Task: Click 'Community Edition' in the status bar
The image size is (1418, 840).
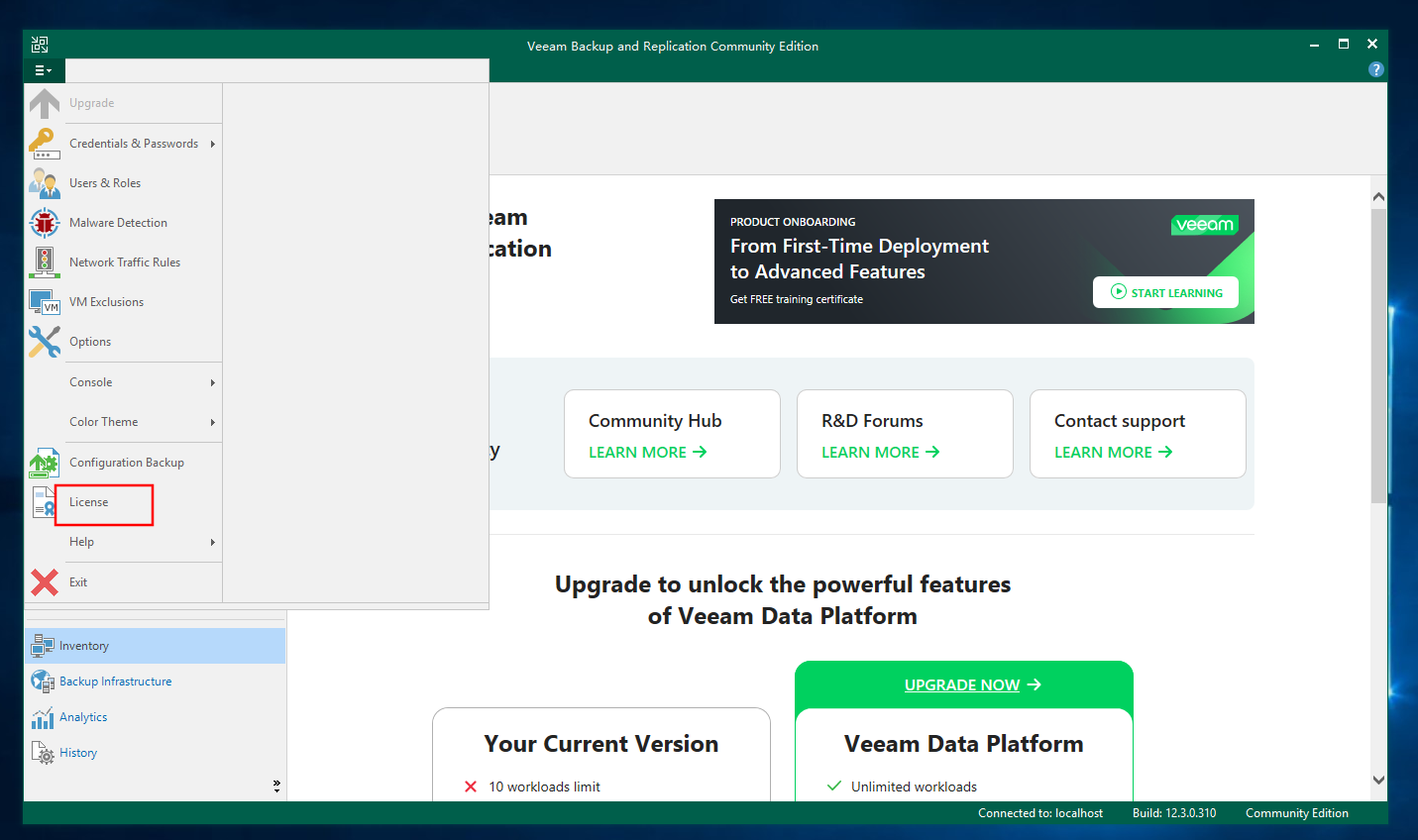Action: coord(1297,813)
